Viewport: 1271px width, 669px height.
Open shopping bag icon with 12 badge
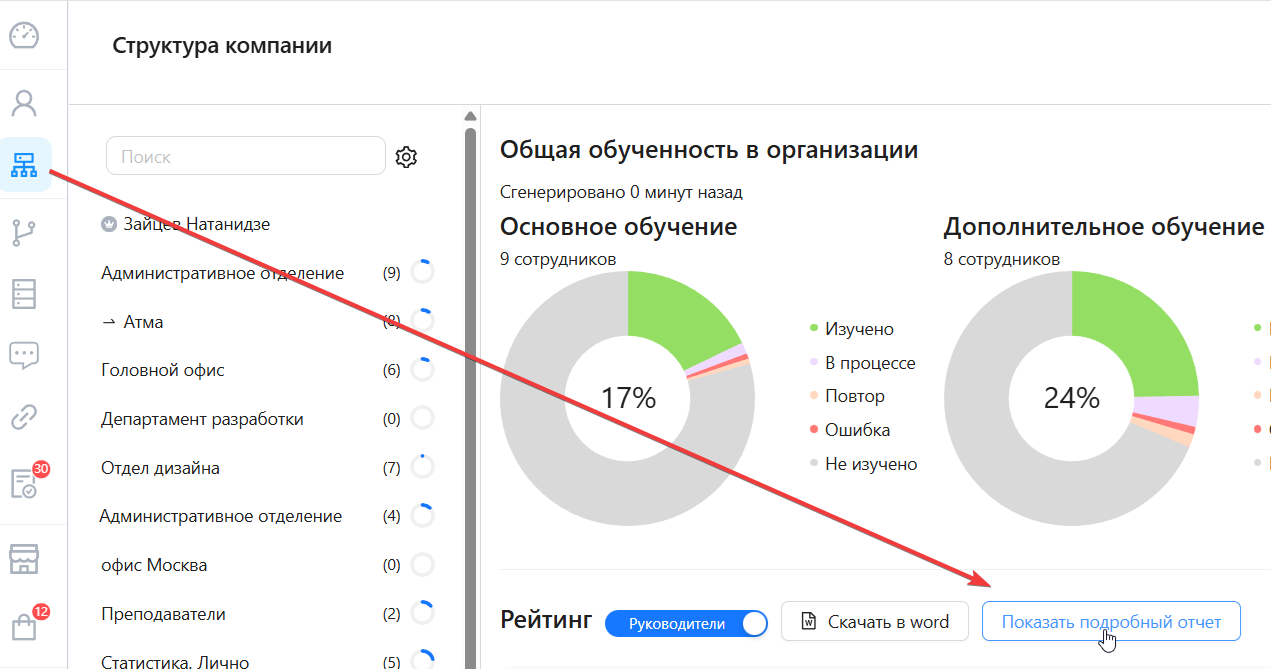point(24,627)
